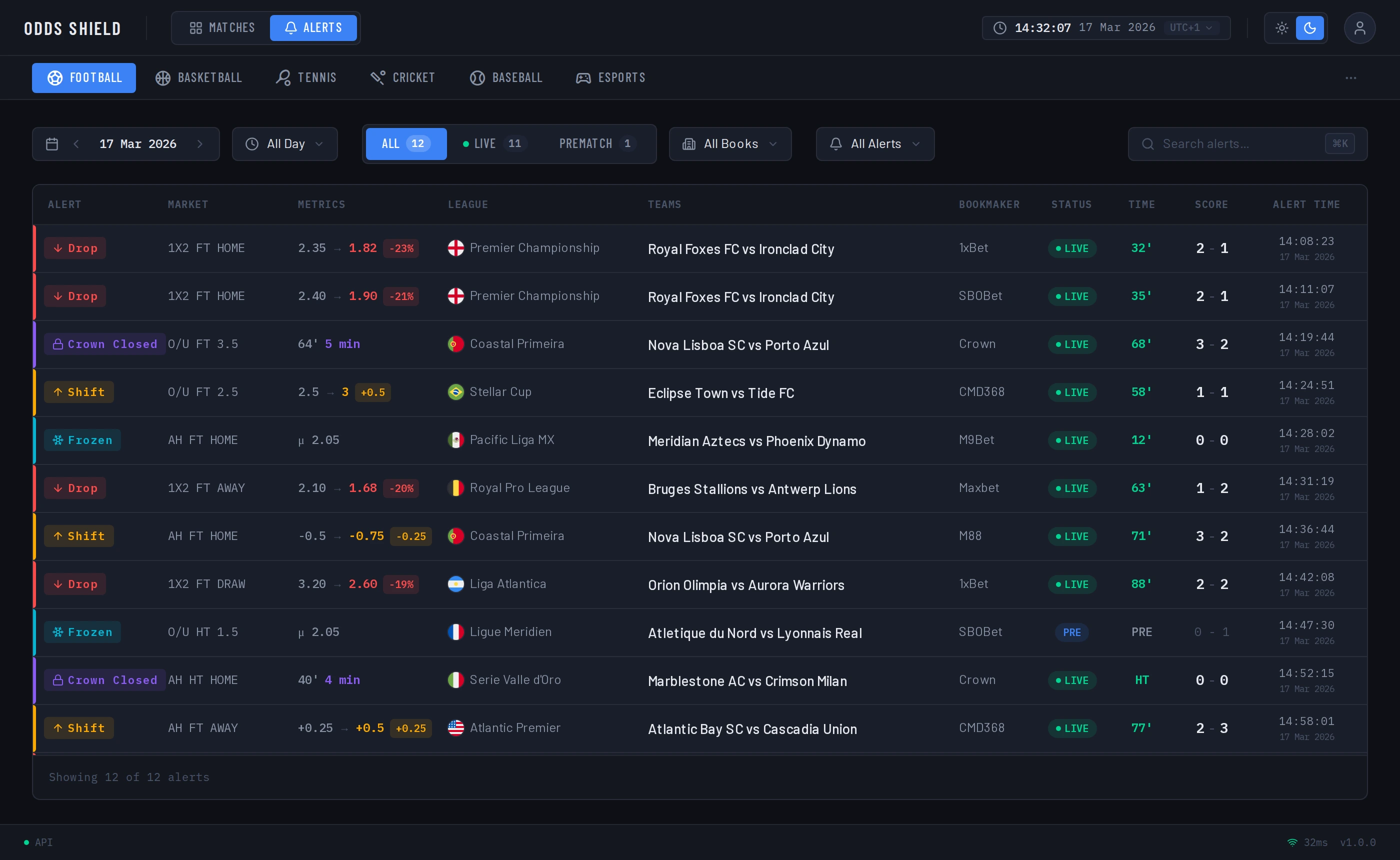Click Crown Closed badge on Marblestone AC row
The image size is (1400, 860).
105,680
